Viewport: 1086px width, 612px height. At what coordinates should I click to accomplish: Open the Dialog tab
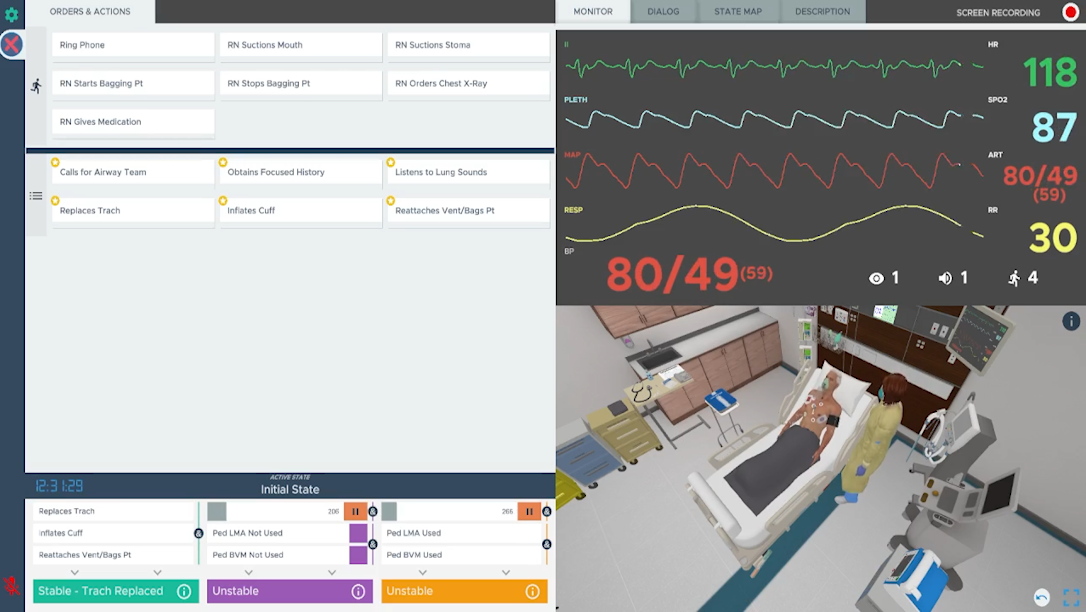click(x=663, y=12)
